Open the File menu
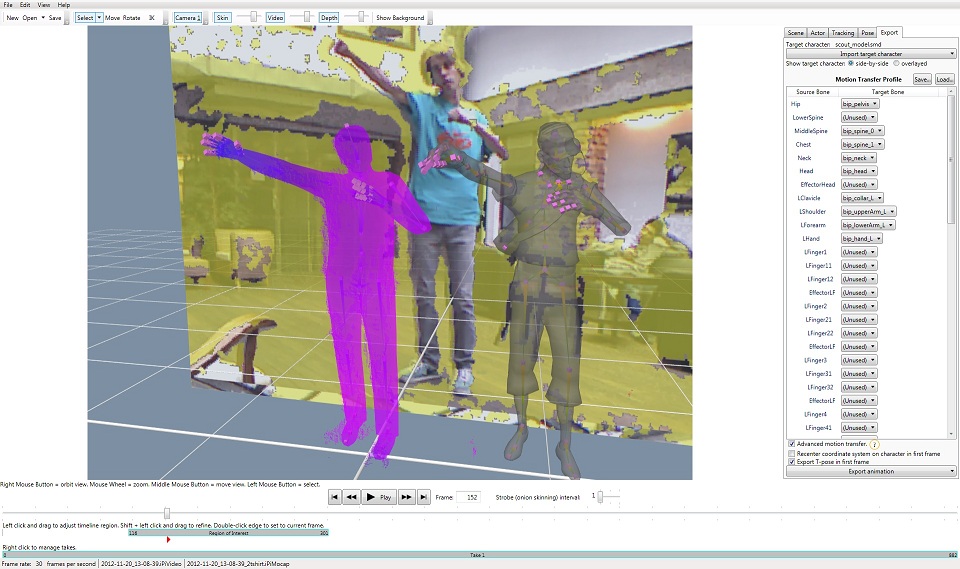This screenshot has height=569, width=960. 8,5
